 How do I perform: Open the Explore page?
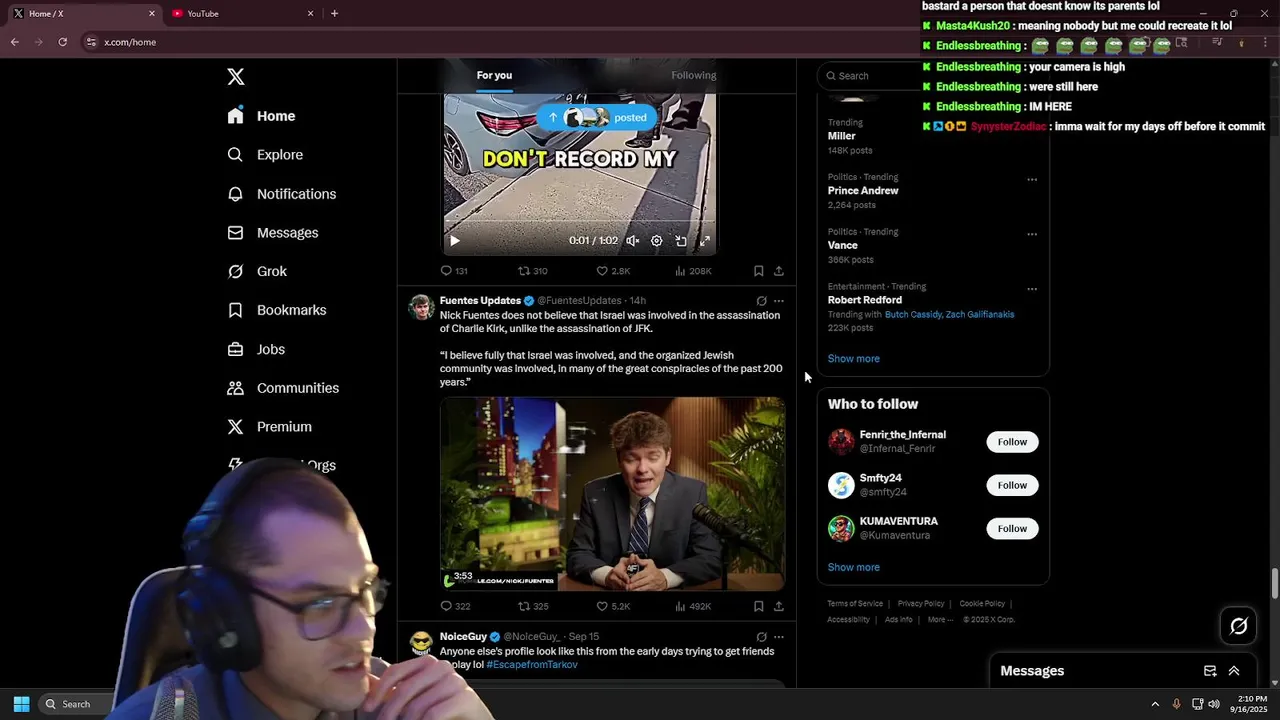tap(265, 155)
